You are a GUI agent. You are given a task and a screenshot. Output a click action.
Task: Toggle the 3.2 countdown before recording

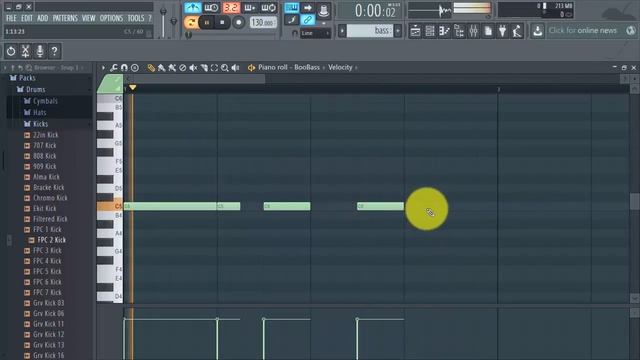[231, 8]
